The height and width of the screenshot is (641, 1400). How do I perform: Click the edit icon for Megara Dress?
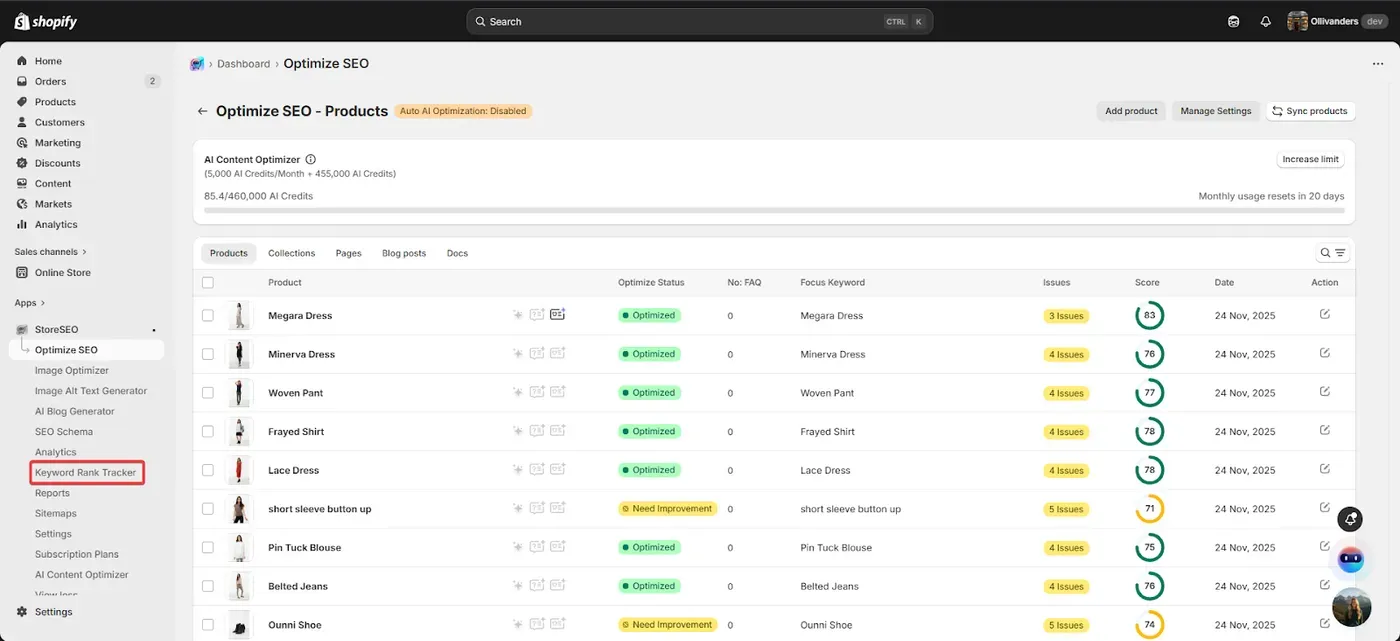click(1324, 314)
